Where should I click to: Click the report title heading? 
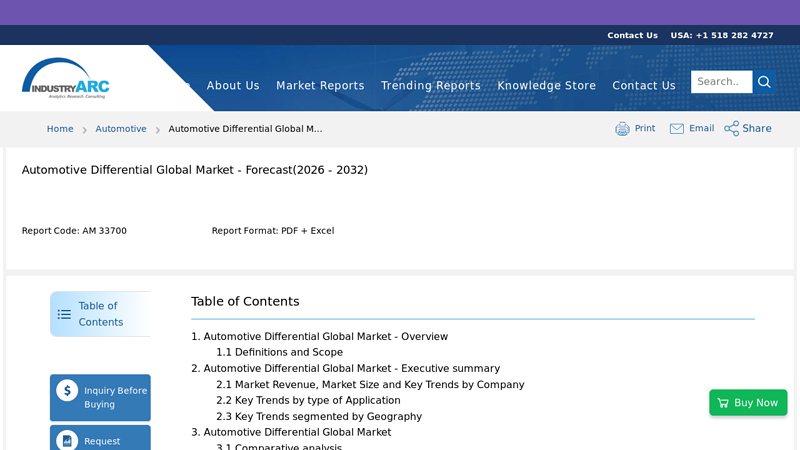194,170
